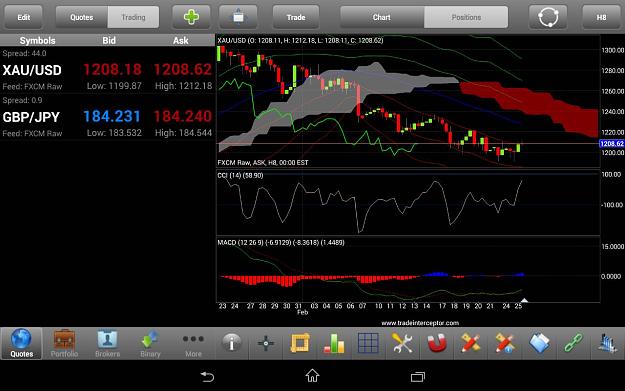This screenshot has height=391, width=625.
Task: Click XAU/USD ask price 1208.62
Action: [183, 70]
